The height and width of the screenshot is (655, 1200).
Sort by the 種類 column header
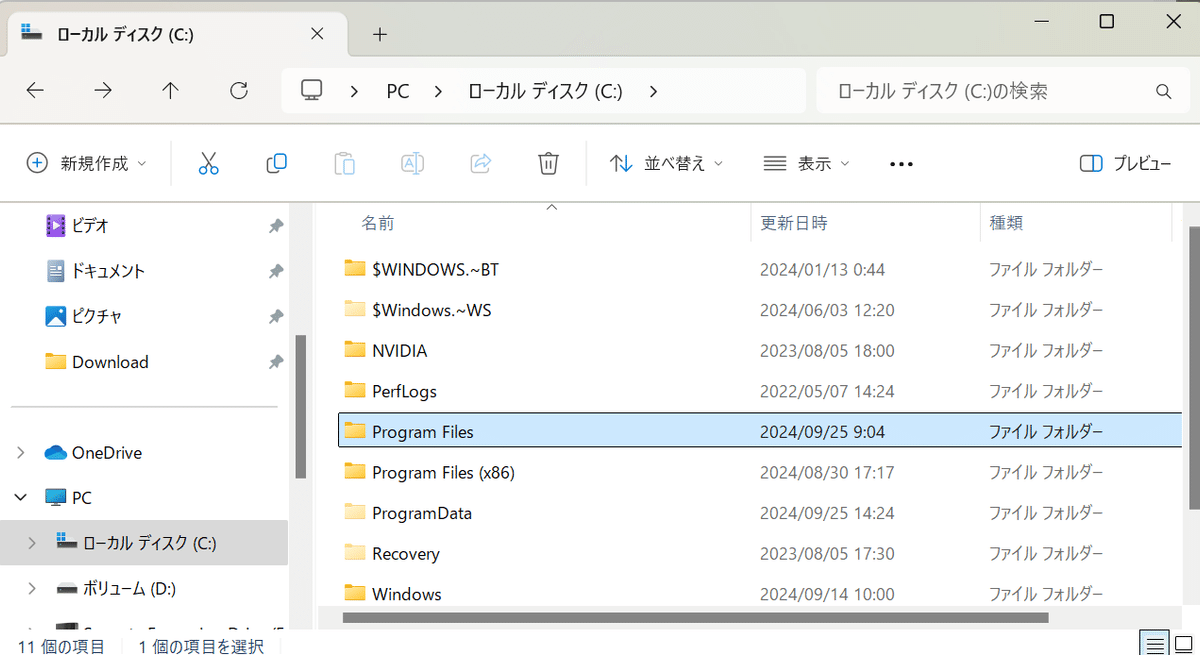tap(1006, 222)
